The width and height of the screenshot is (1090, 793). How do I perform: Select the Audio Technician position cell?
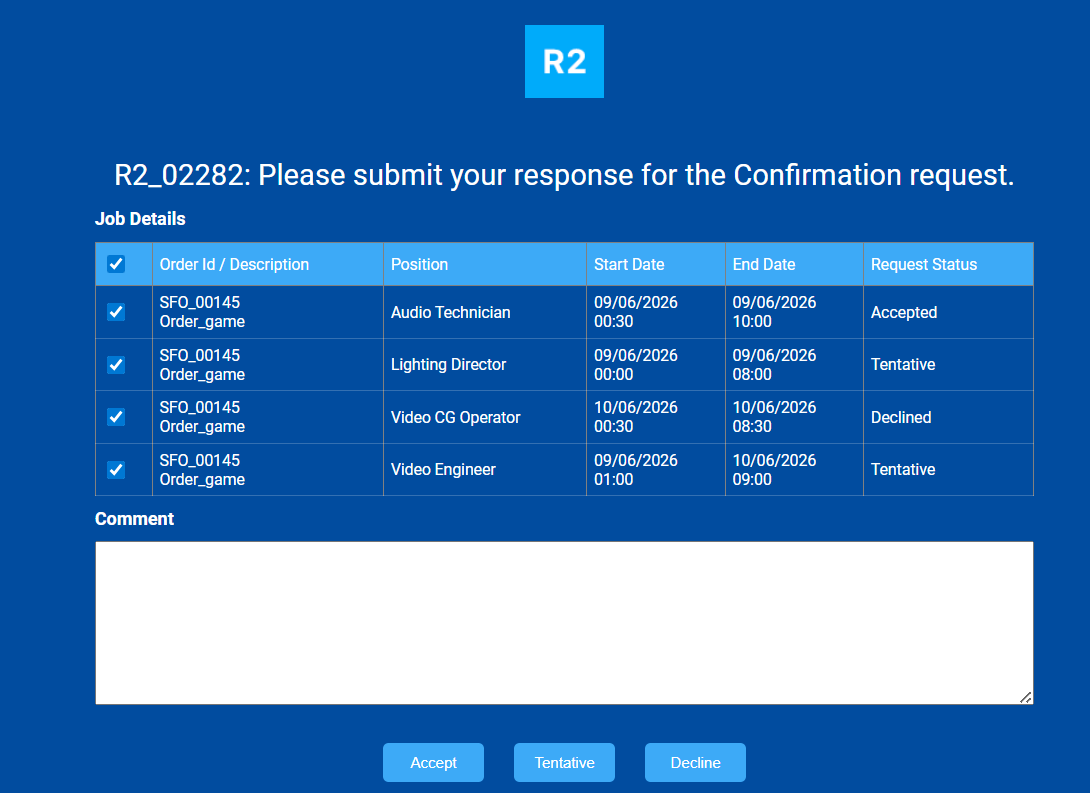click(x=485, y=312)
